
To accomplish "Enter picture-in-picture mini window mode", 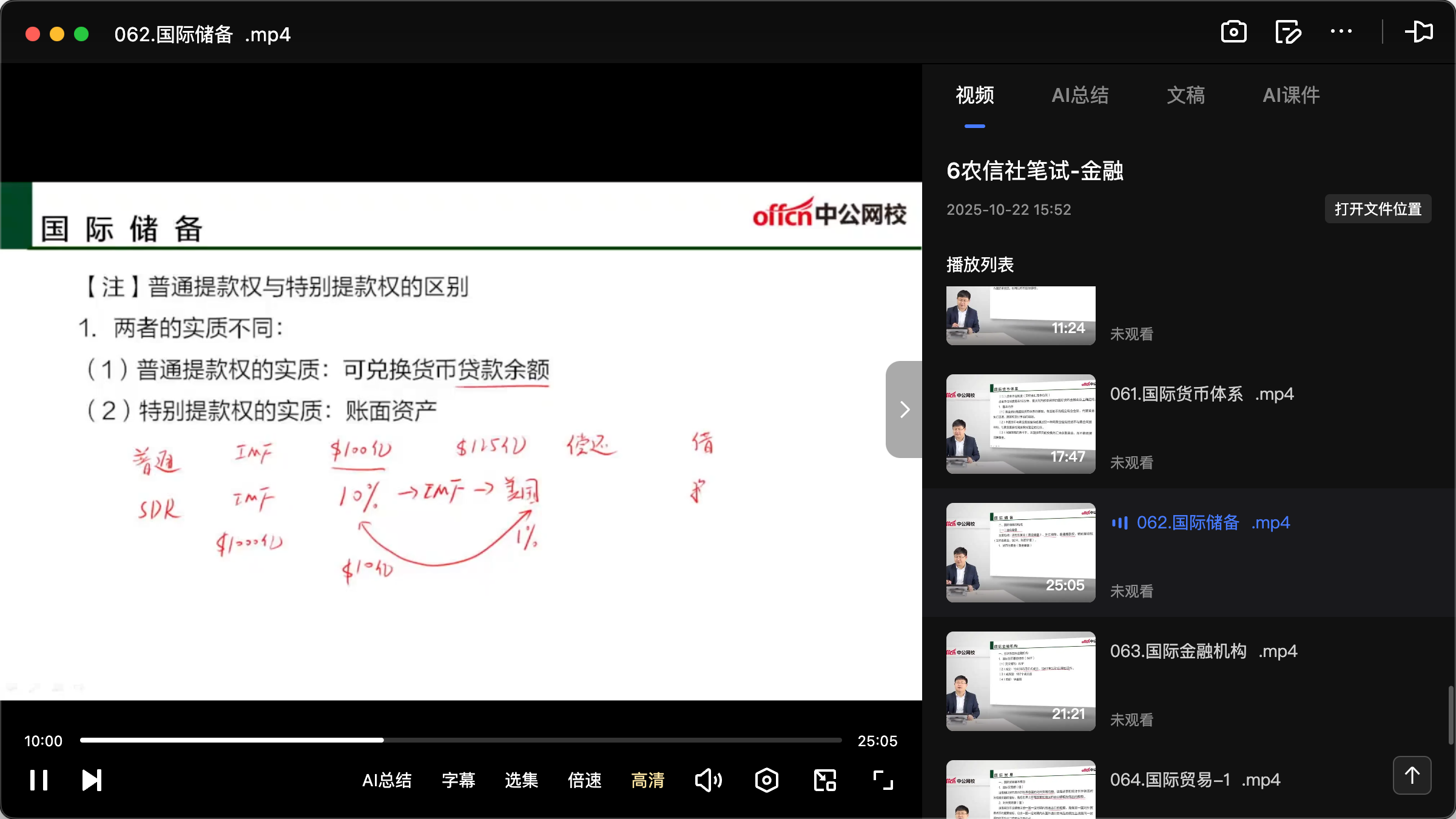I will [824, 780].
